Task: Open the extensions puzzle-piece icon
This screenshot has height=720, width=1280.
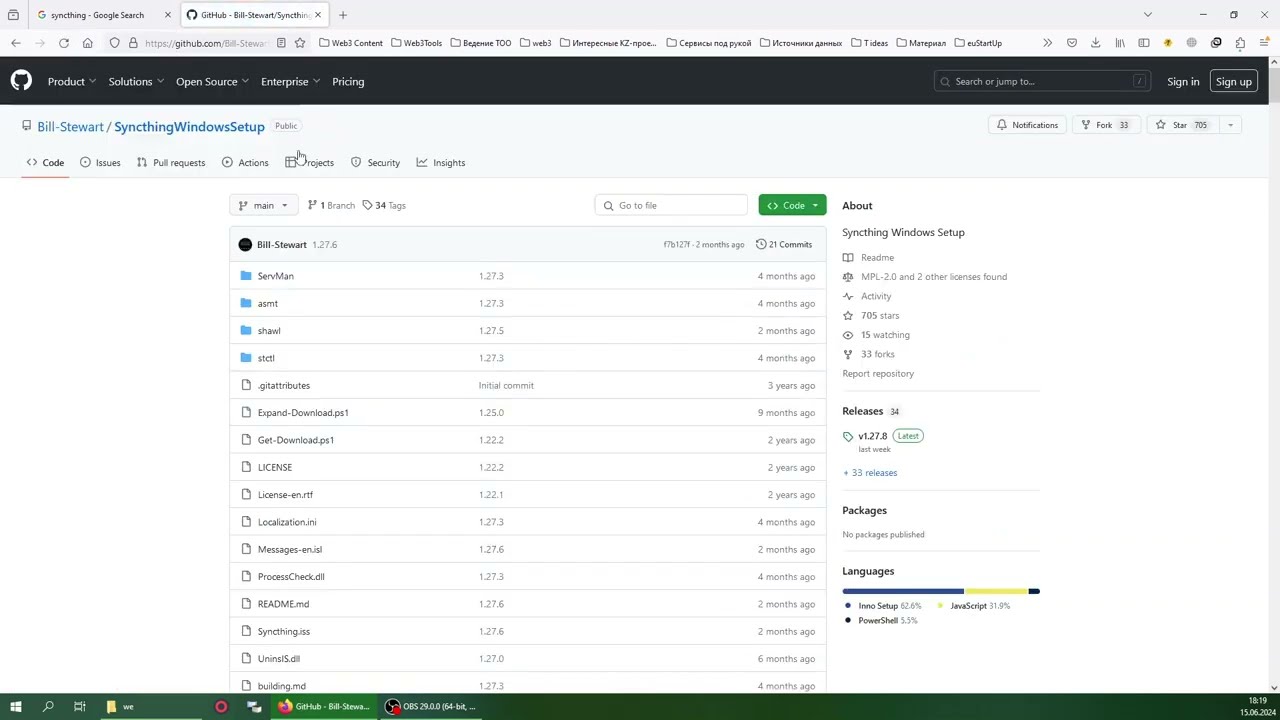Action: (x=1240, y=43)
